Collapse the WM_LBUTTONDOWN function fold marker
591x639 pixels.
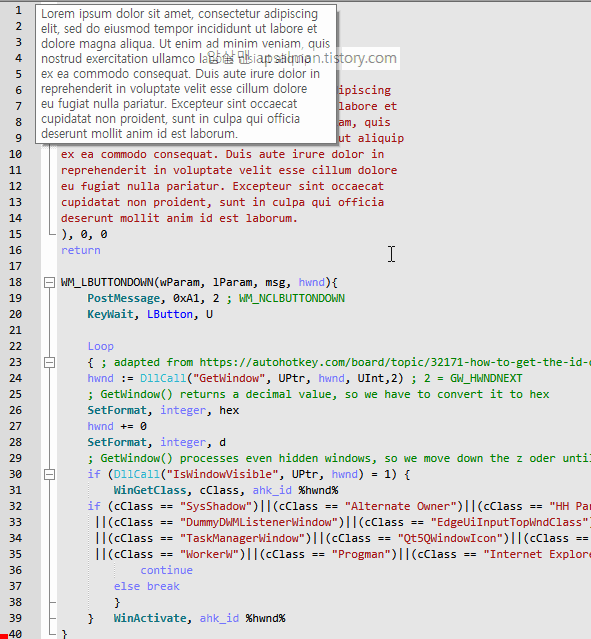click(x=49, y=282)
